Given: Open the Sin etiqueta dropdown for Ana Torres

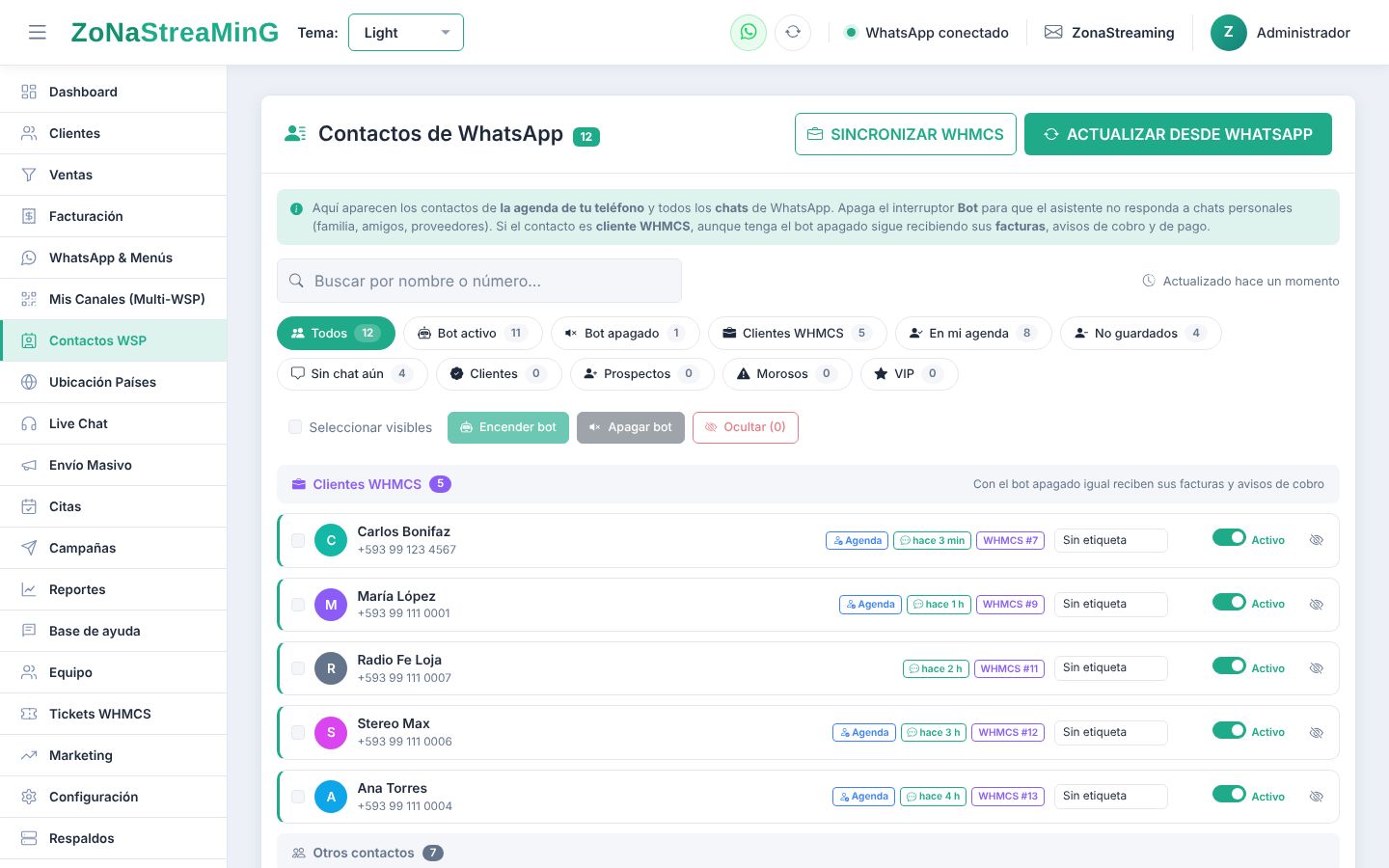Looking at the screenshot, I should click(x=1110, y=796).
